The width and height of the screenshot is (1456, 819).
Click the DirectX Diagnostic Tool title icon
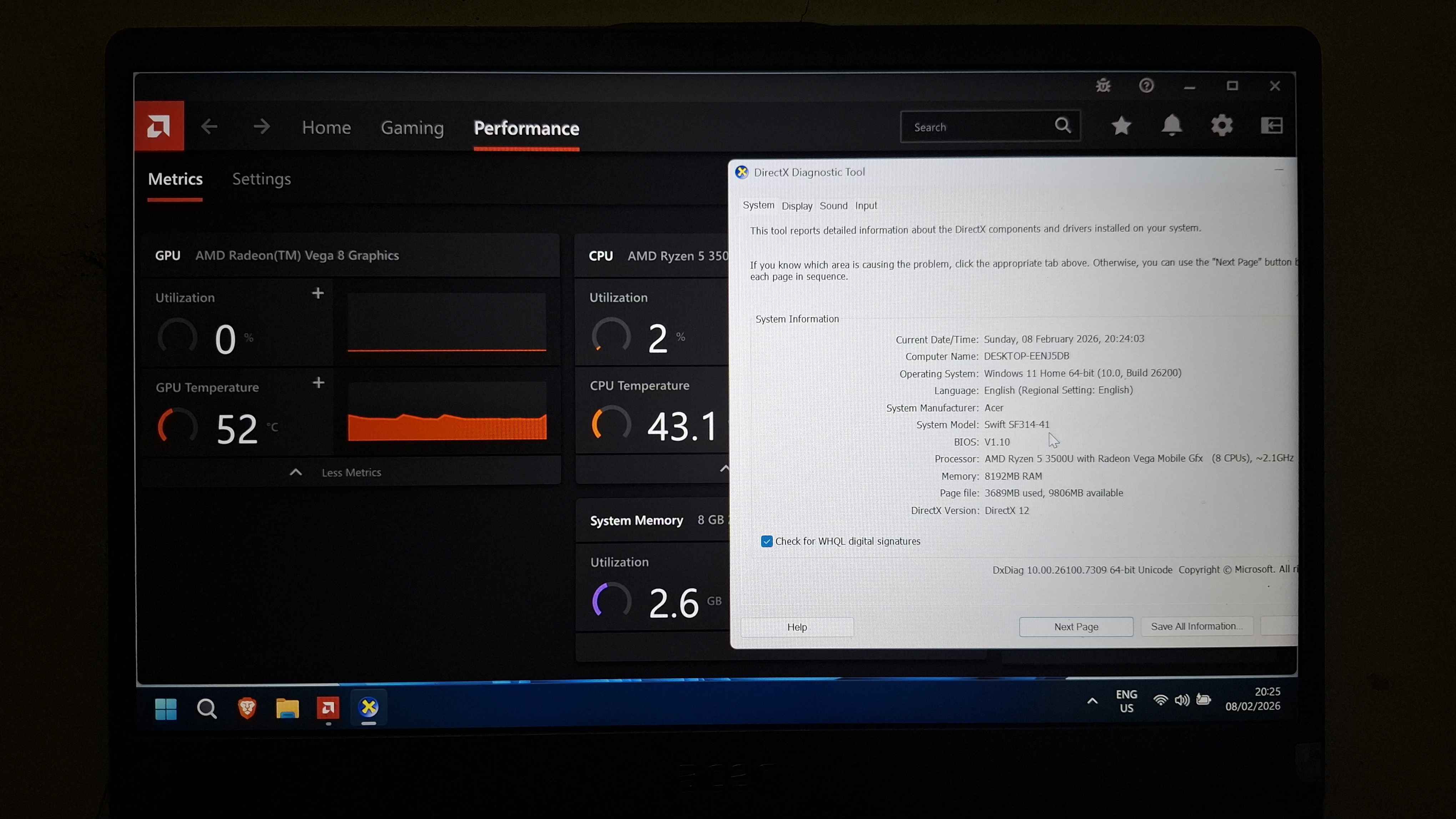(x=742, y=172)
